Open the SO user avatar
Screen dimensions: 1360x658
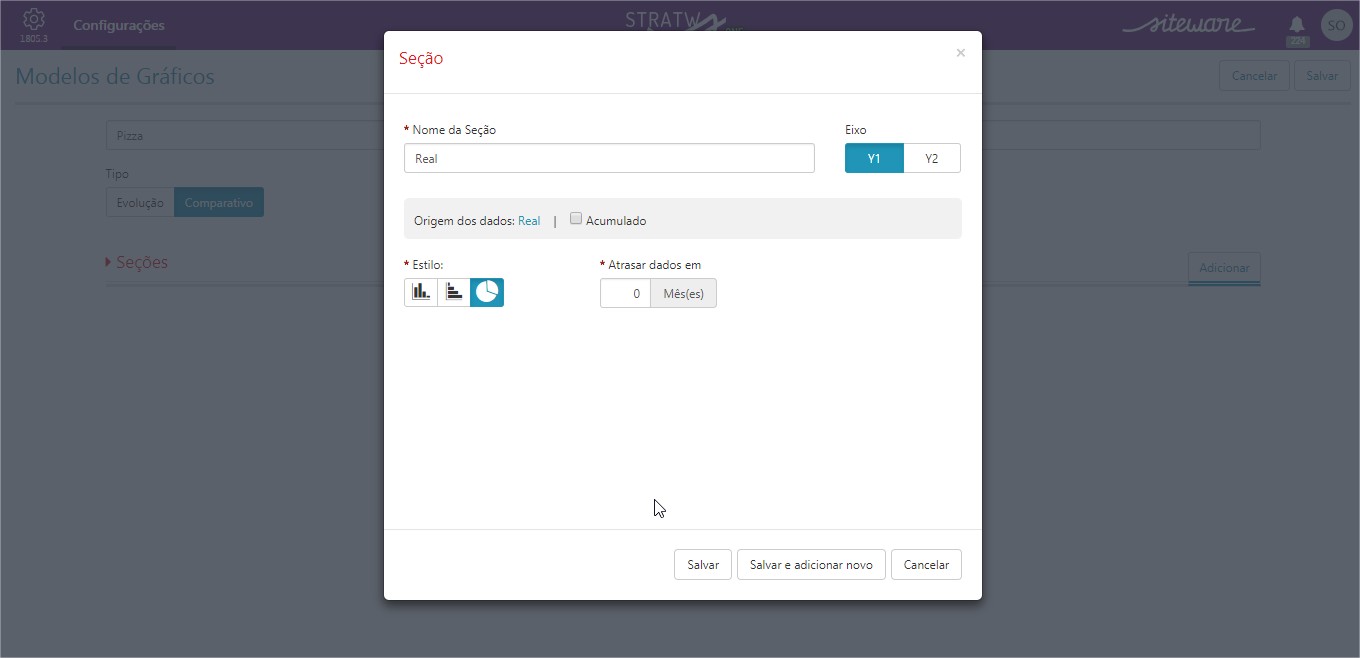click(1336, 25)
